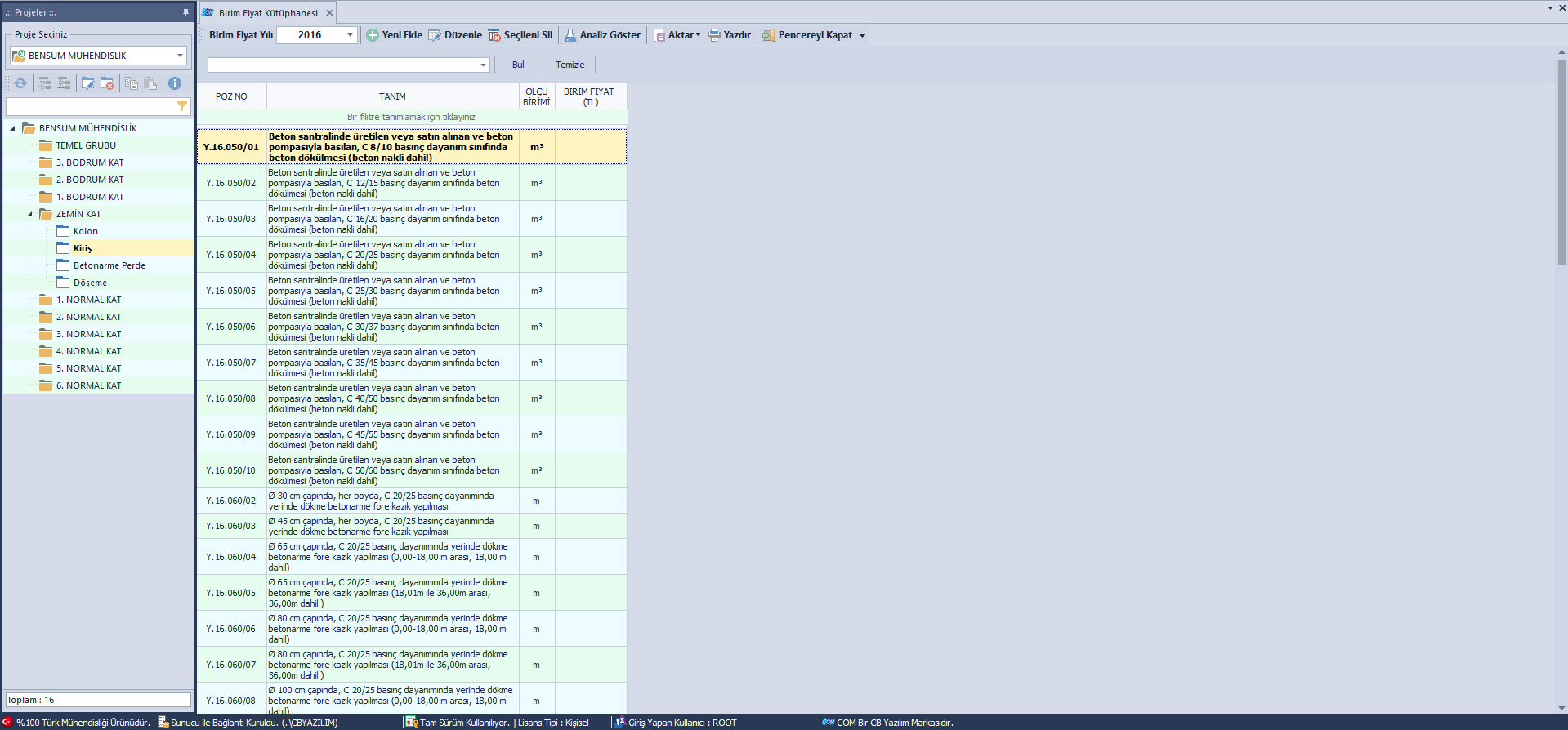This screenshot has width=1568, height=730.
Task: Click Analiz Göster flask button
Action: click(602, 35)
